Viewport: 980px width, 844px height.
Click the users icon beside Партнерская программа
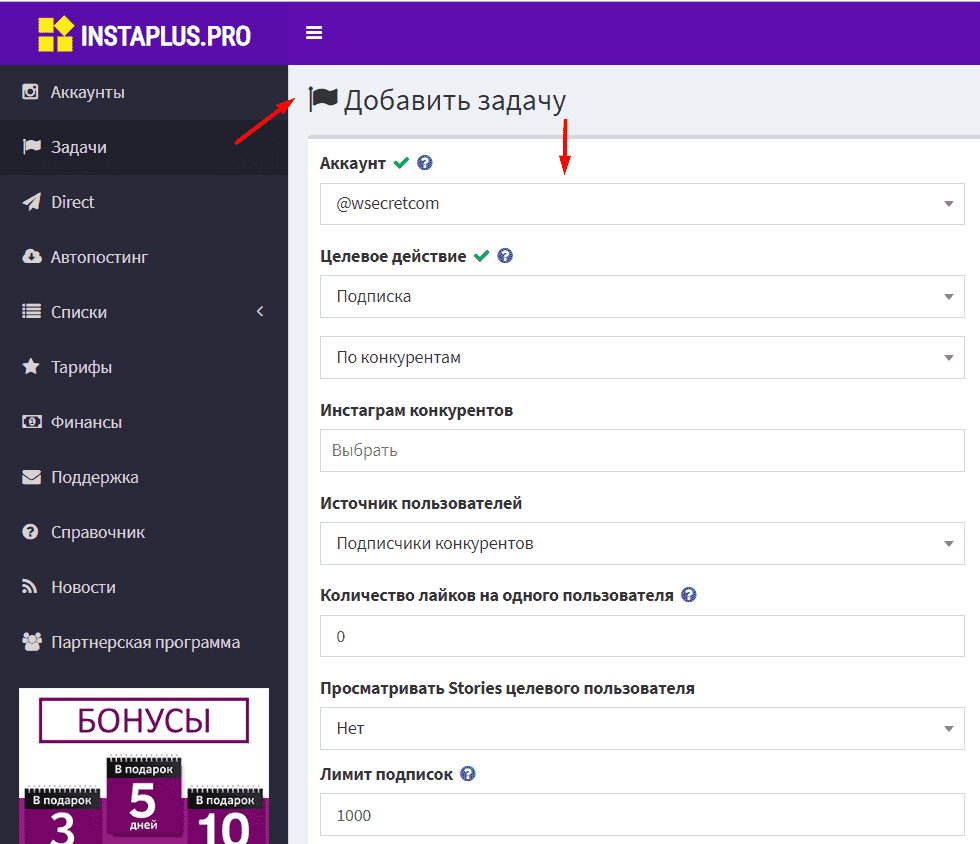(32, 641)
